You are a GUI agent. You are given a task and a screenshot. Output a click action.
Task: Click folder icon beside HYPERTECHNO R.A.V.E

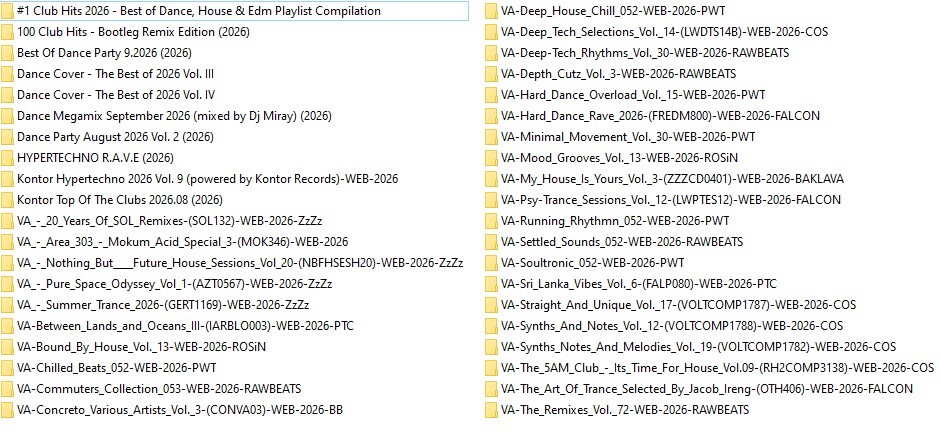tap(7, 158)
